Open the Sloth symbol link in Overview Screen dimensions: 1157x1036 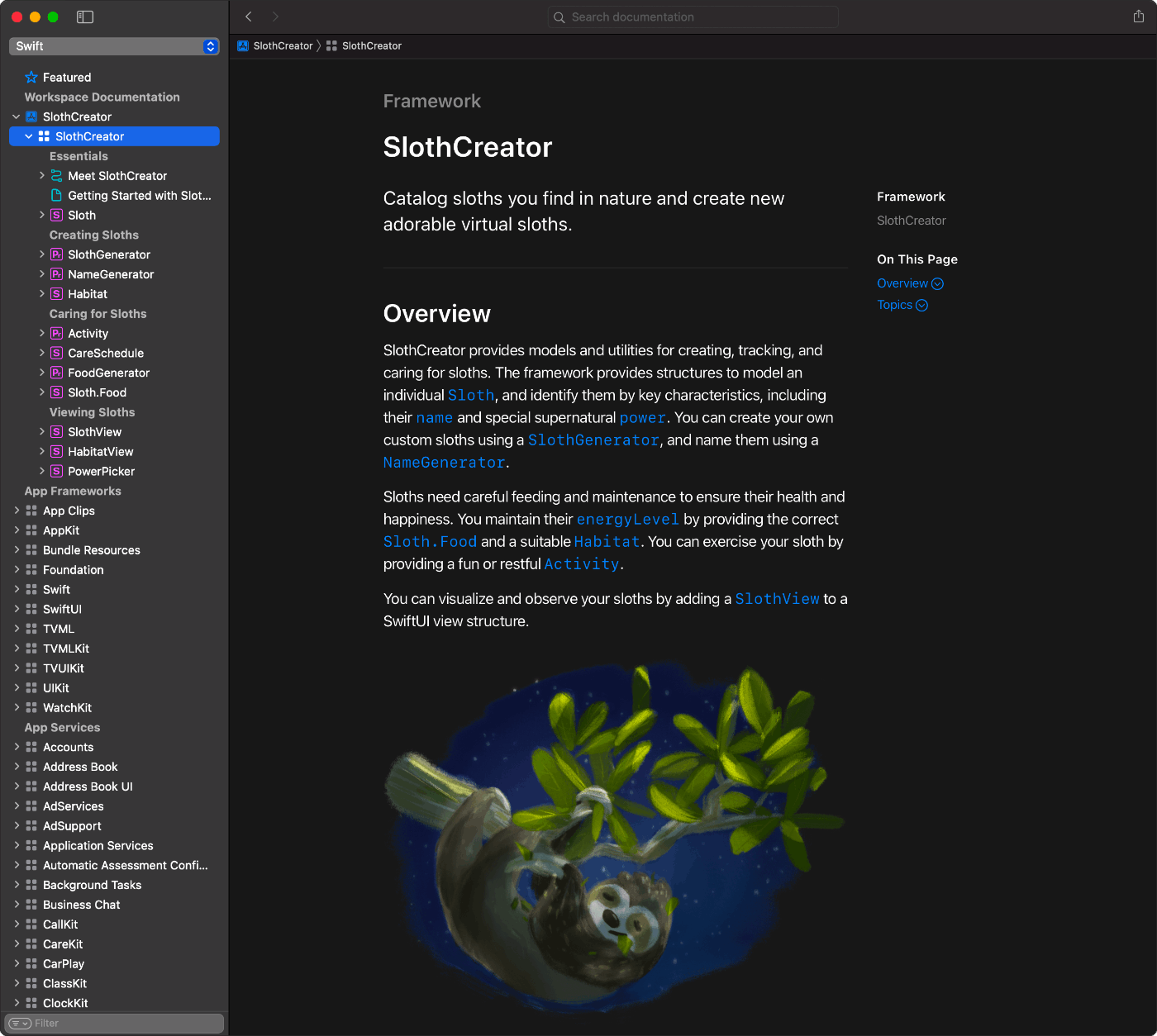point(471,396)
